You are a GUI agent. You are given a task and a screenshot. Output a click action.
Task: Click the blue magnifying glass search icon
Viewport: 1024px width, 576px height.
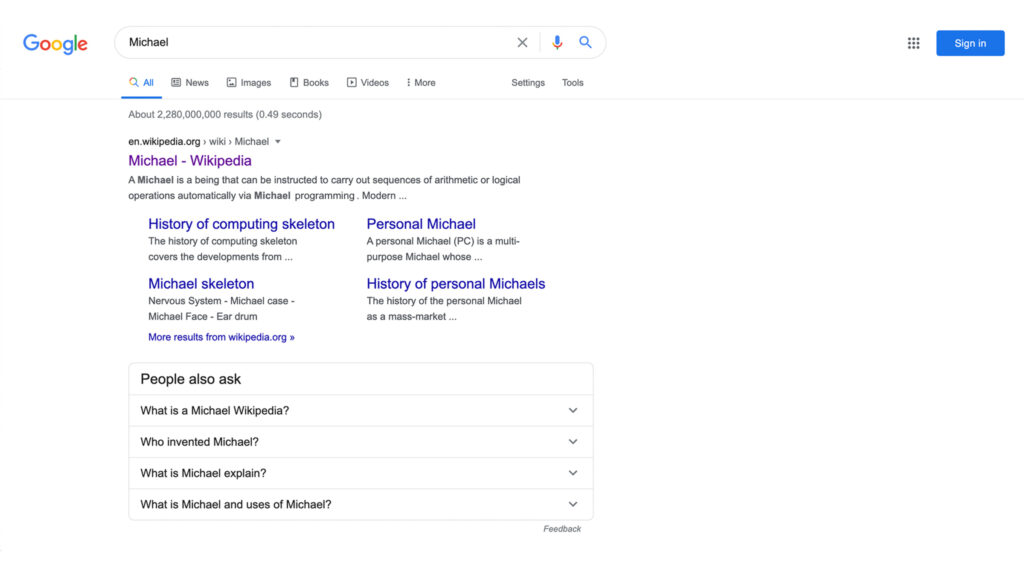pos(586,43)
